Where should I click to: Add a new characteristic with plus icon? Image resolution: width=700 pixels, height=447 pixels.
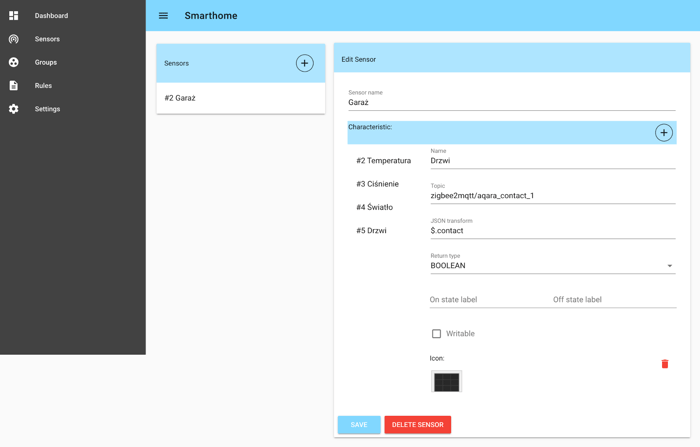click(x=663, y=132)
